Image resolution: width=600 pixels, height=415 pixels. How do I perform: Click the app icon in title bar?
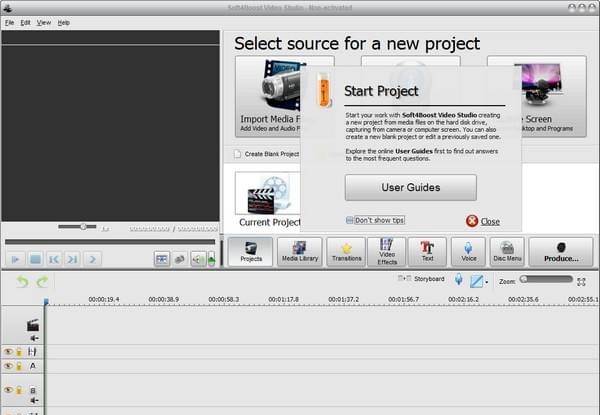(x=7, y=7)
